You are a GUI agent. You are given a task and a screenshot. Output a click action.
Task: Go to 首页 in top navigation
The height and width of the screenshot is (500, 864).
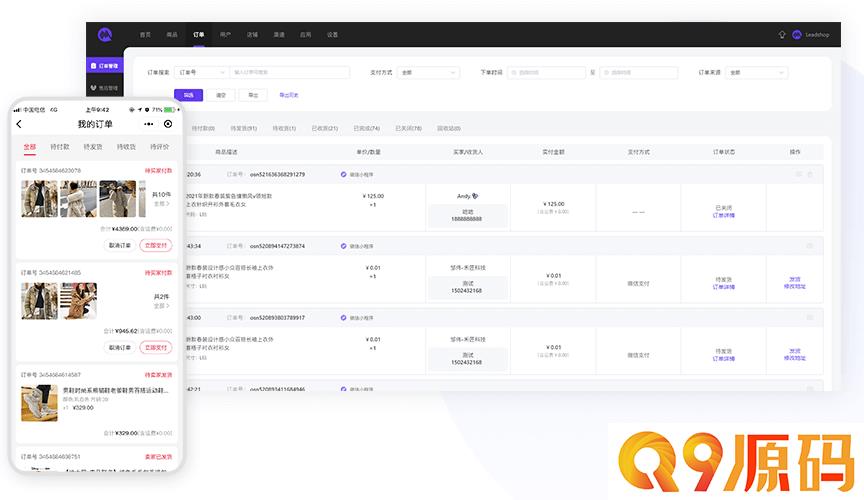[145, 35]
